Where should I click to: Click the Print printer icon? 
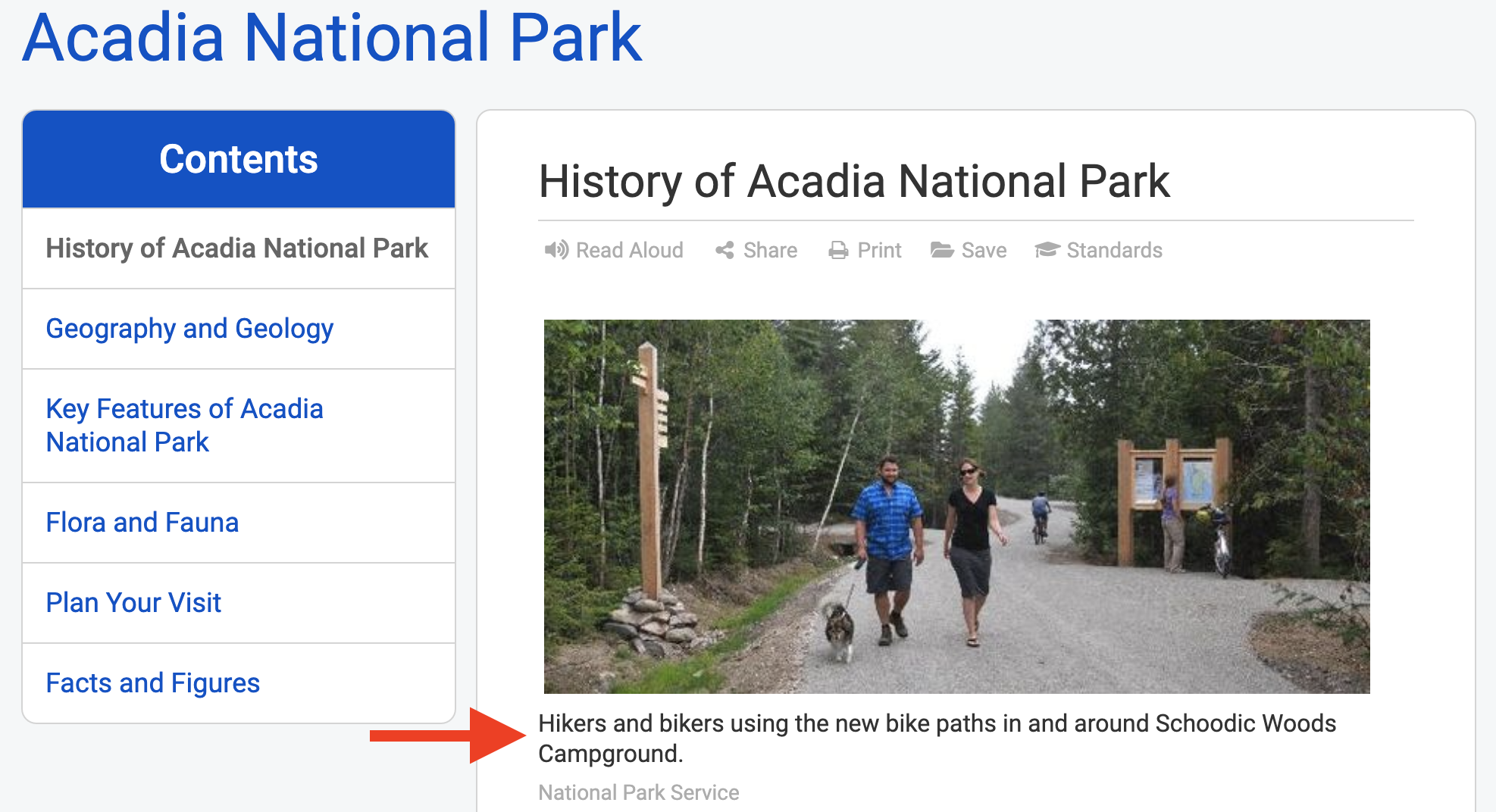(838, 250)
